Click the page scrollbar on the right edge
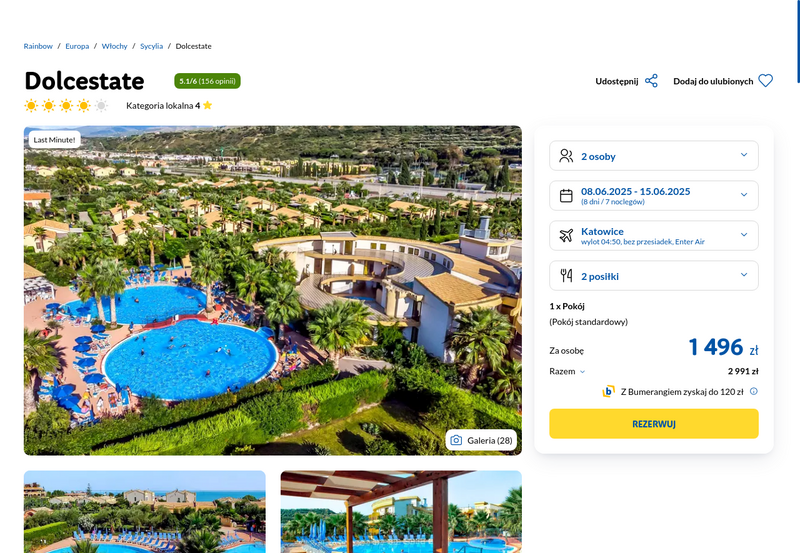 click(x=798, y=41)
